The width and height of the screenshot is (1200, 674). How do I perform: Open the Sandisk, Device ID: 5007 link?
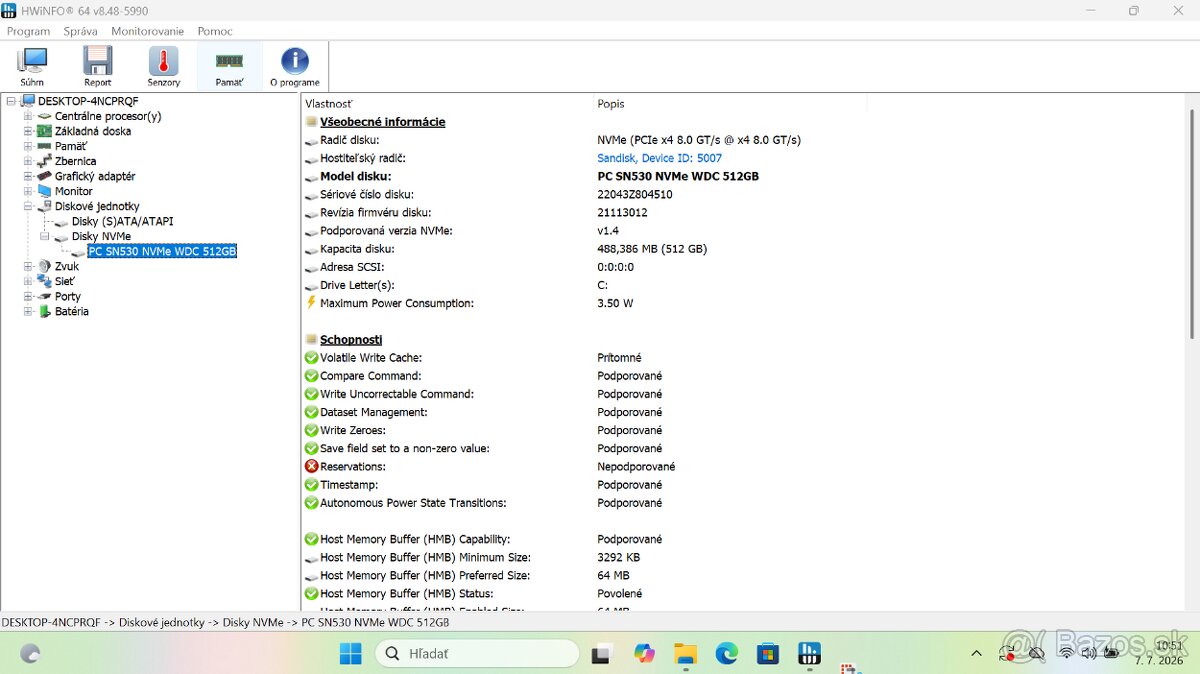[660, 158]
